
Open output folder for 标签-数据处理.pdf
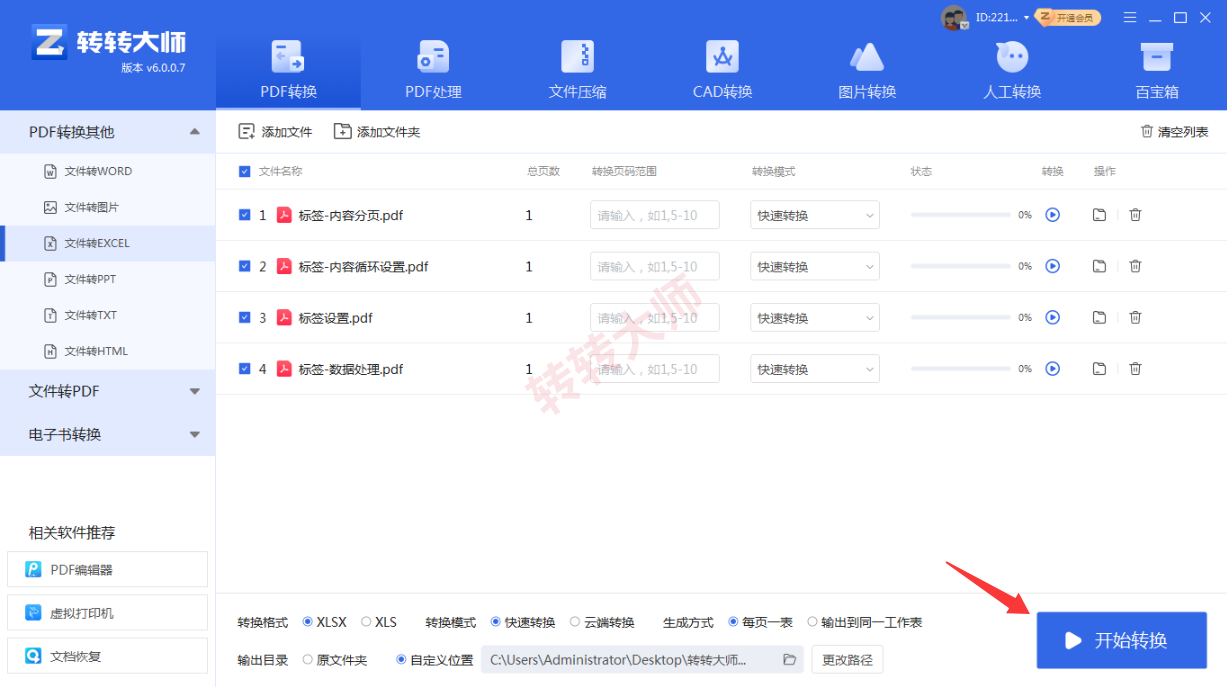[1099, 368]
